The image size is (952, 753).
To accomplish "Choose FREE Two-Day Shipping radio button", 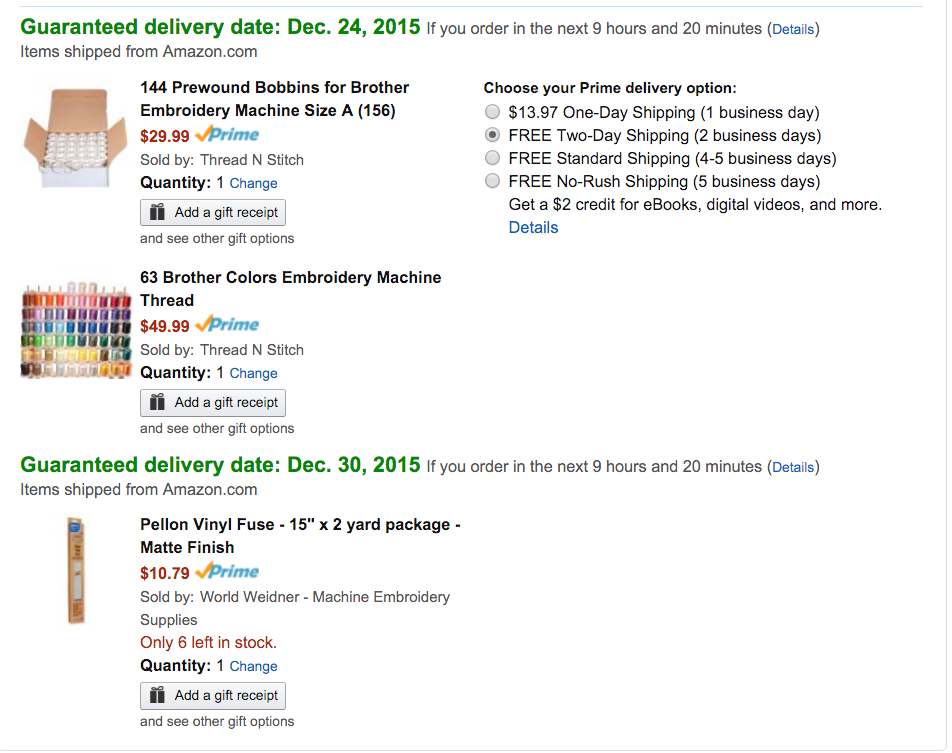I will coord(492,135).
